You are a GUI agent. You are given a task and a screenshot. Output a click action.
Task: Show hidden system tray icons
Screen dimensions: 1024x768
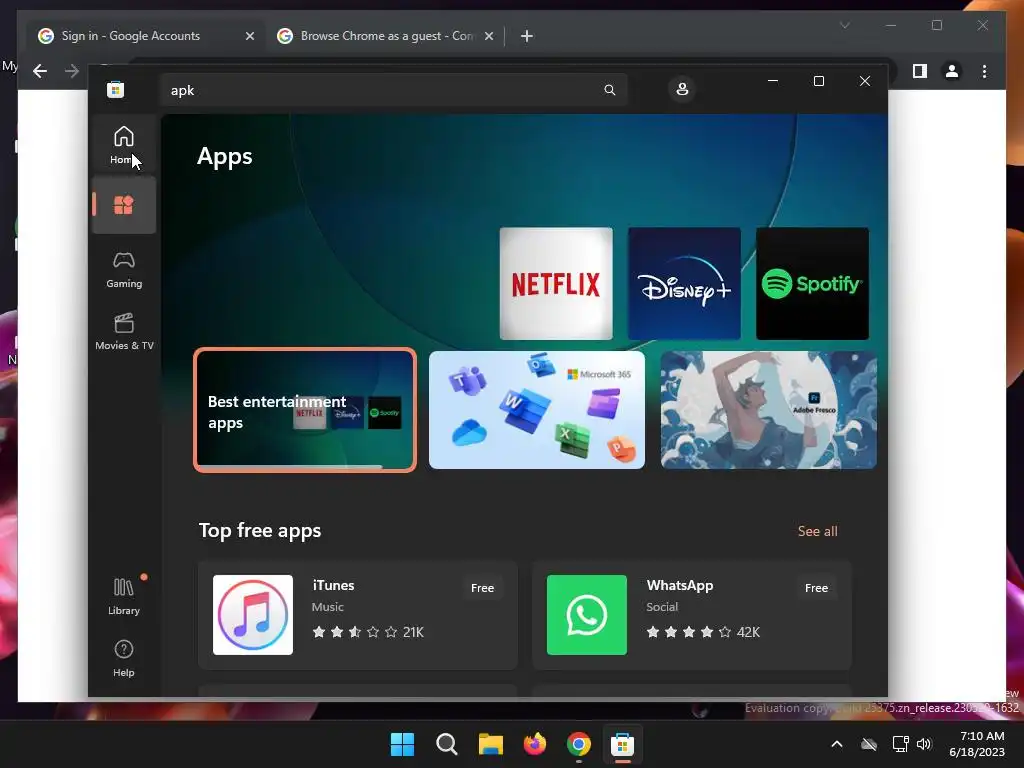pyautogui.click(x=837, y=744)
